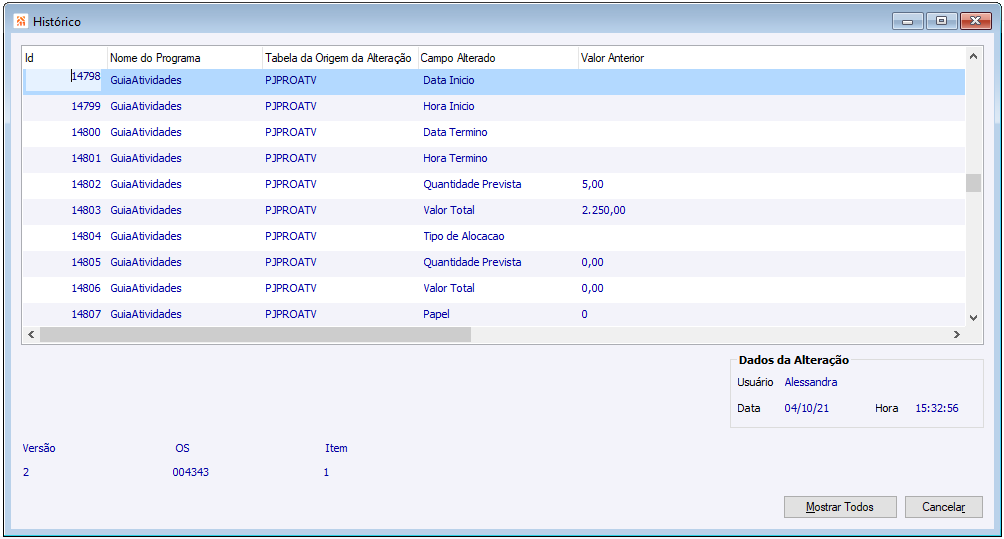Click the OS value 004343
The height and width of the screenshot is (539, 1004).
(x=191, y=472)
